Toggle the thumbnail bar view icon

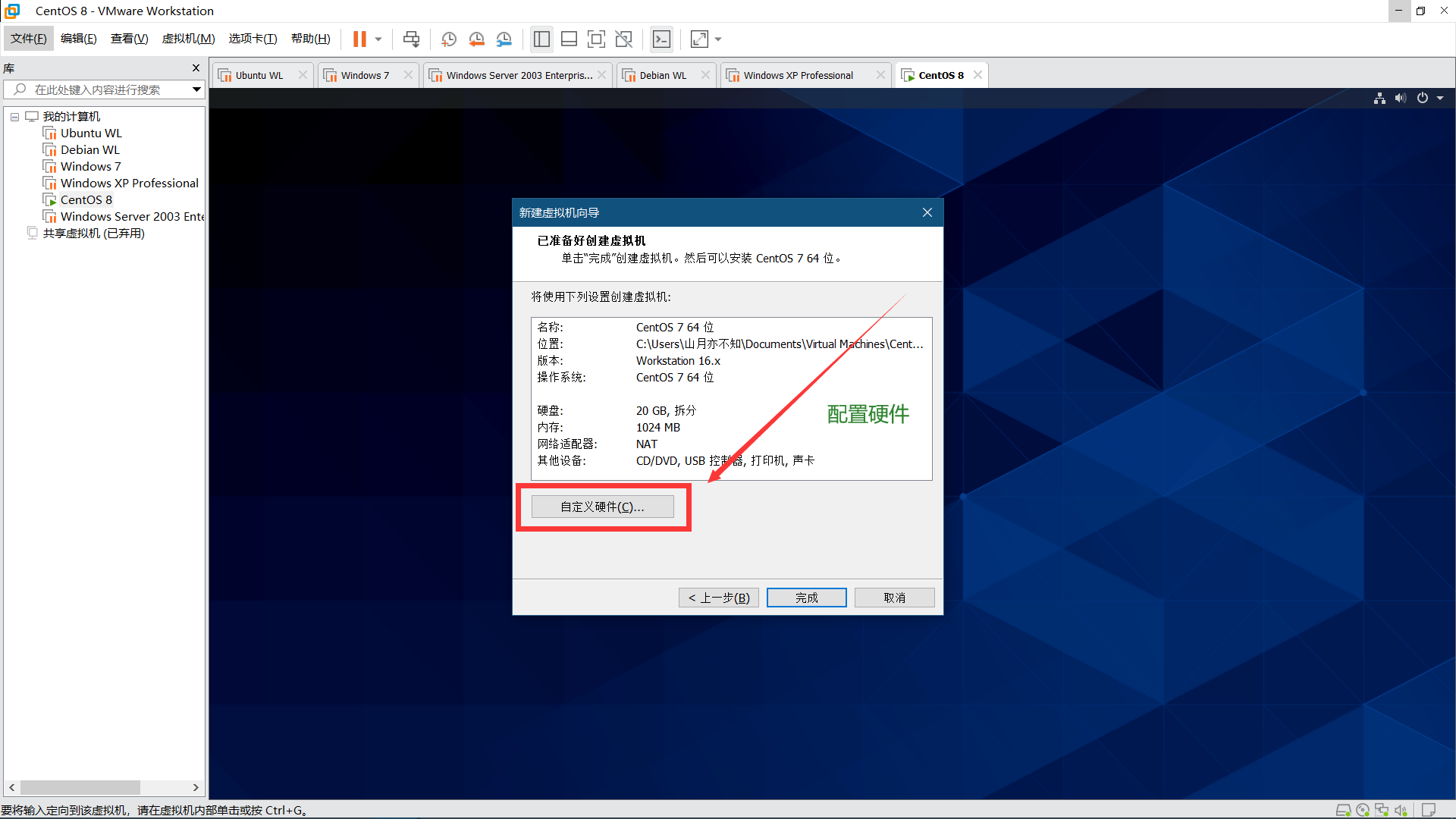tap(569, 39)
